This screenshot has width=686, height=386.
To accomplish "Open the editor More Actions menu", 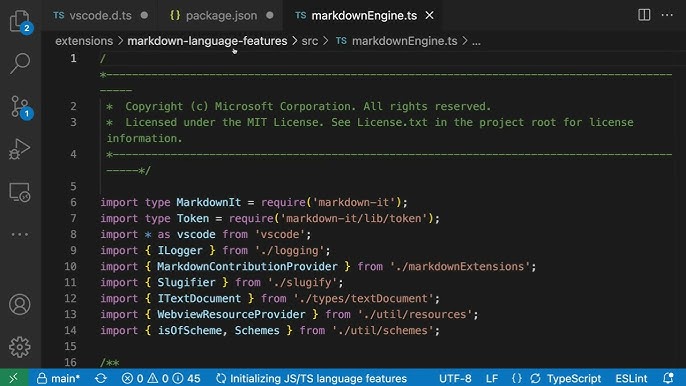I will [667, 15].
